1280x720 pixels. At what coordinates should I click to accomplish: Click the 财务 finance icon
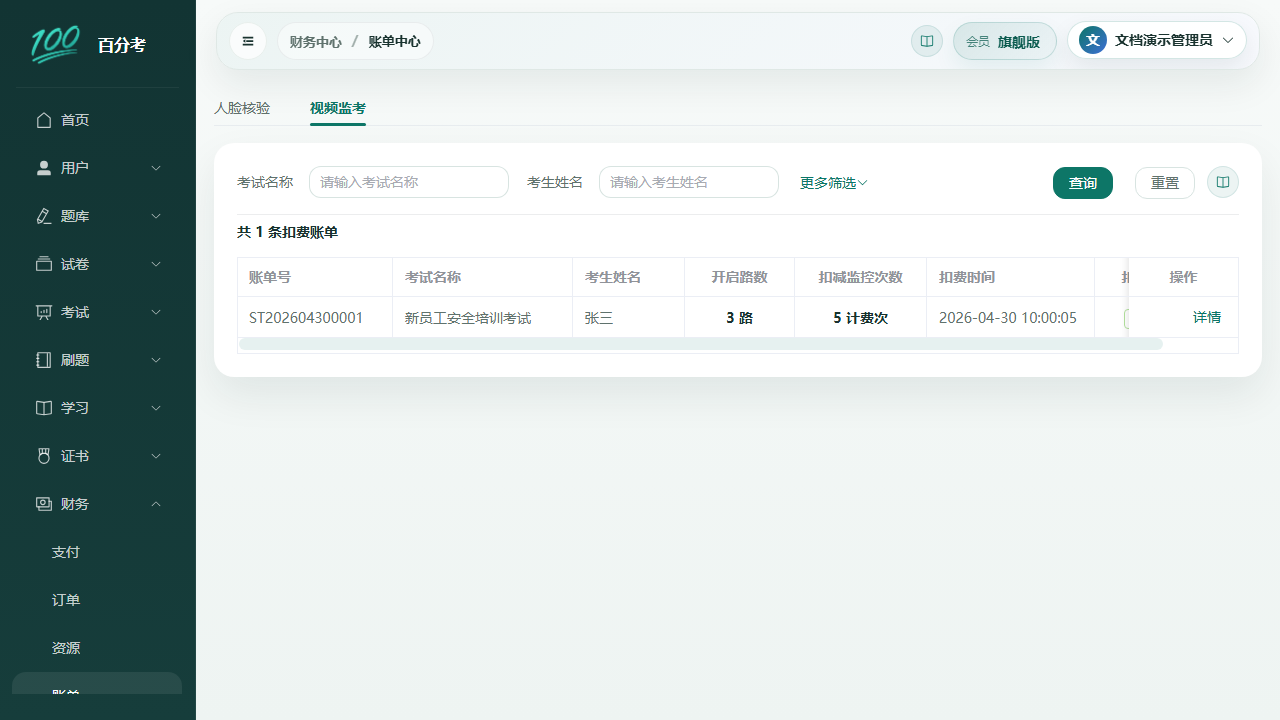click(44, 504)
